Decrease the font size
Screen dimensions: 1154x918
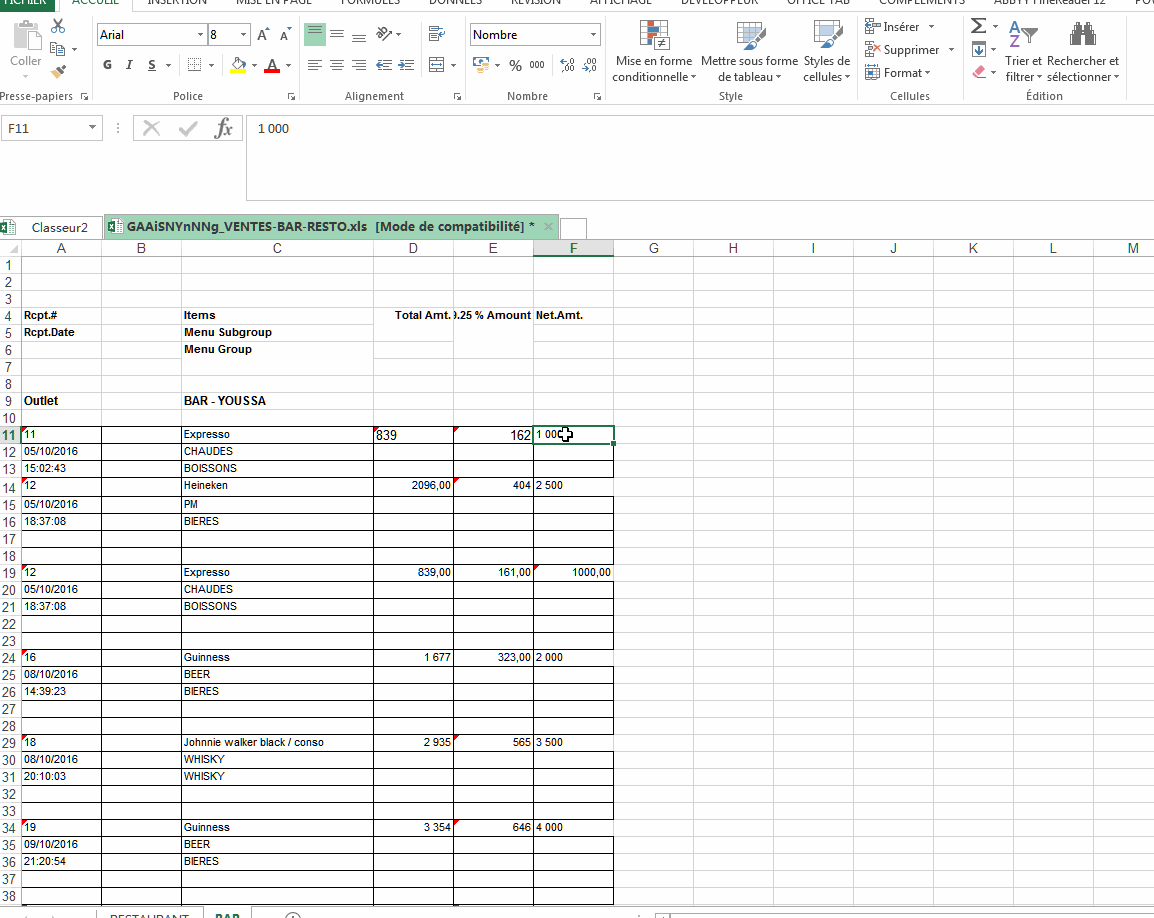[286, 35]
